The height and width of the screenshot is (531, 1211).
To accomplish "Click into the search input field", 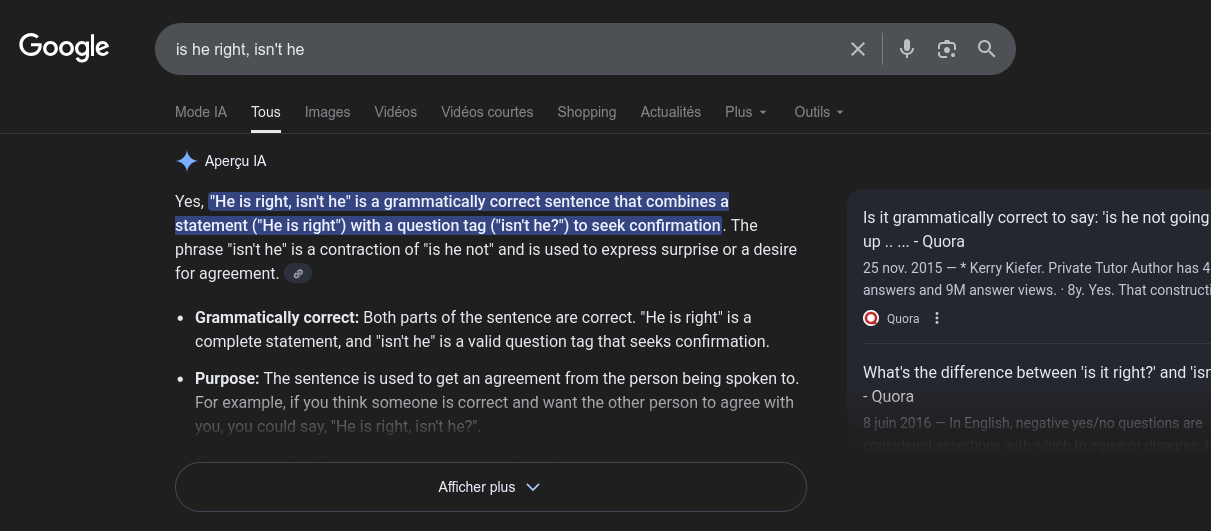I will click(500, 49).
